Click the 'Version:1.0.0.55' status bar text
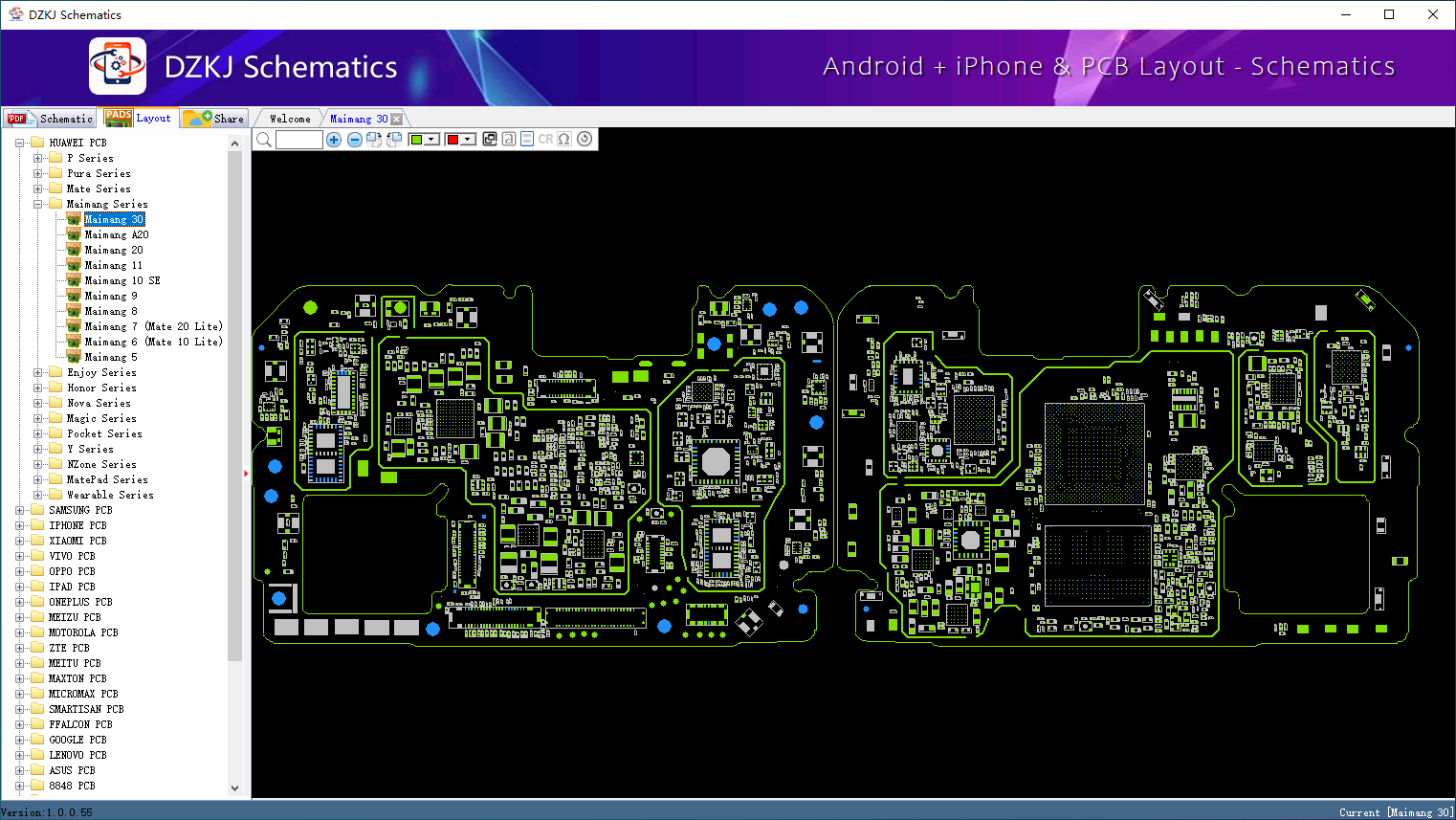 (47, 812)
